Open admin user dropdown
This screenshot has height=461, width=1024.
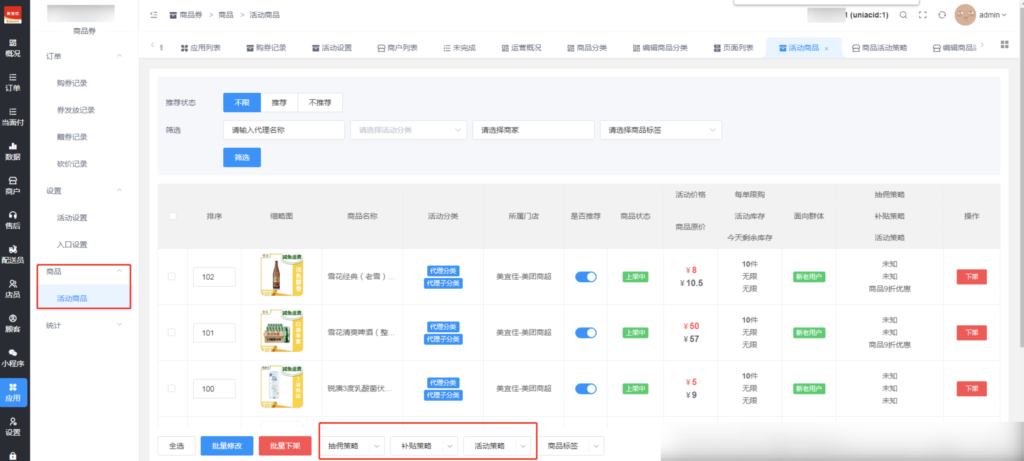point(993,14)
